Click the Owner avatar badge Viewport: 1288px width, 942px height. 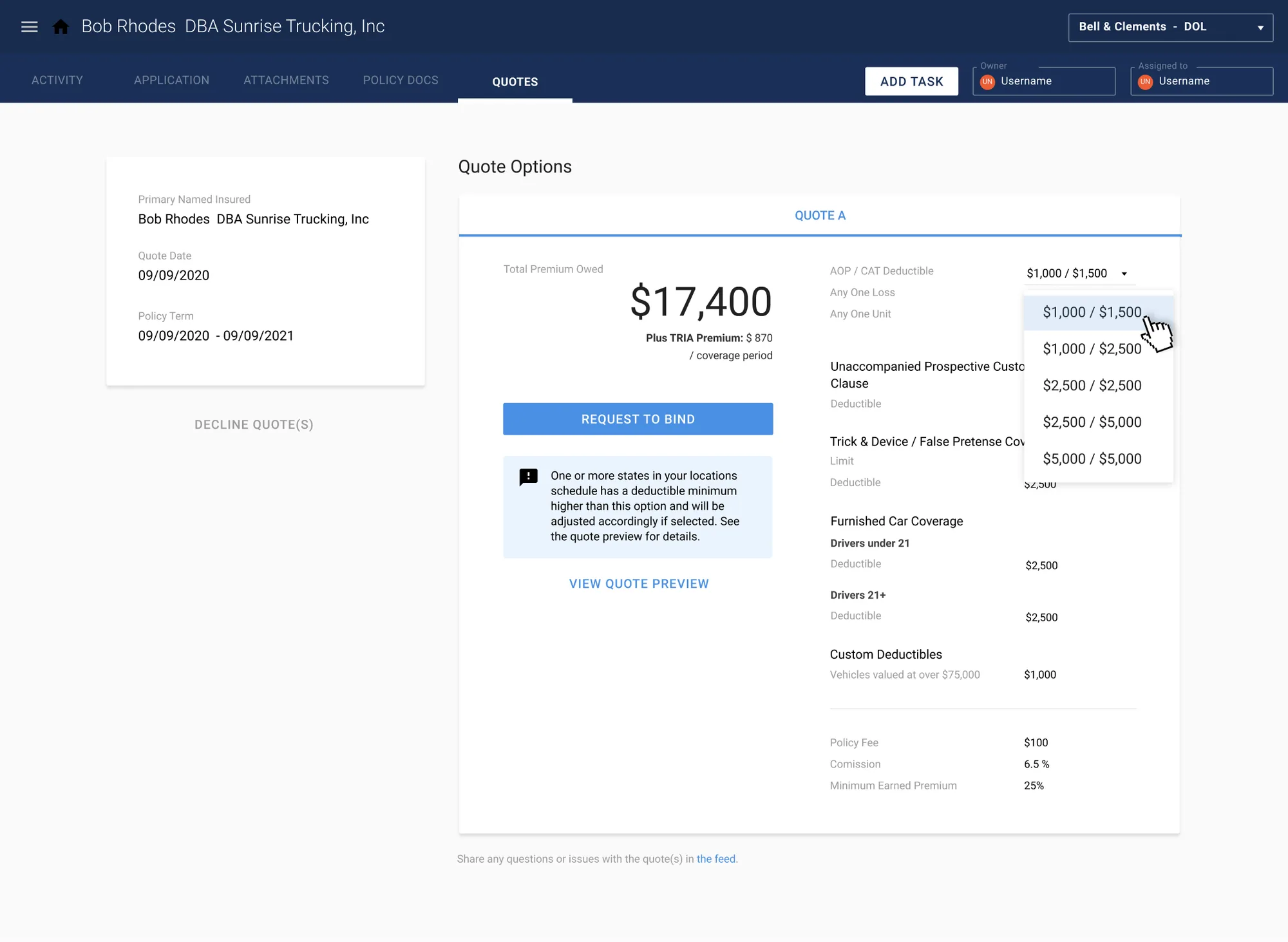click(987, 82)
